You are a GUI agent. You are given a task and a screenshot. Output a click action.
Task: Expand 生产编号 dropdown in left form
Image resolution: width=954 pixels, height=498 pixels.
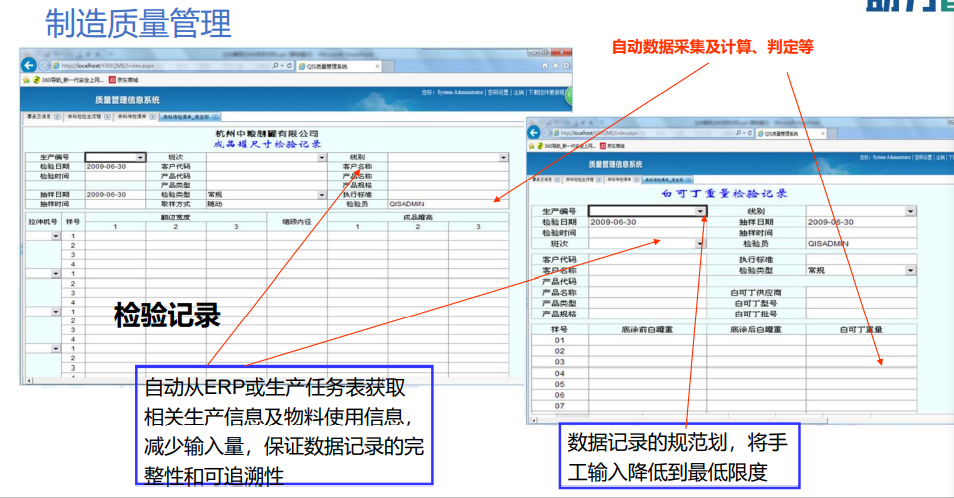pos(139,157)
